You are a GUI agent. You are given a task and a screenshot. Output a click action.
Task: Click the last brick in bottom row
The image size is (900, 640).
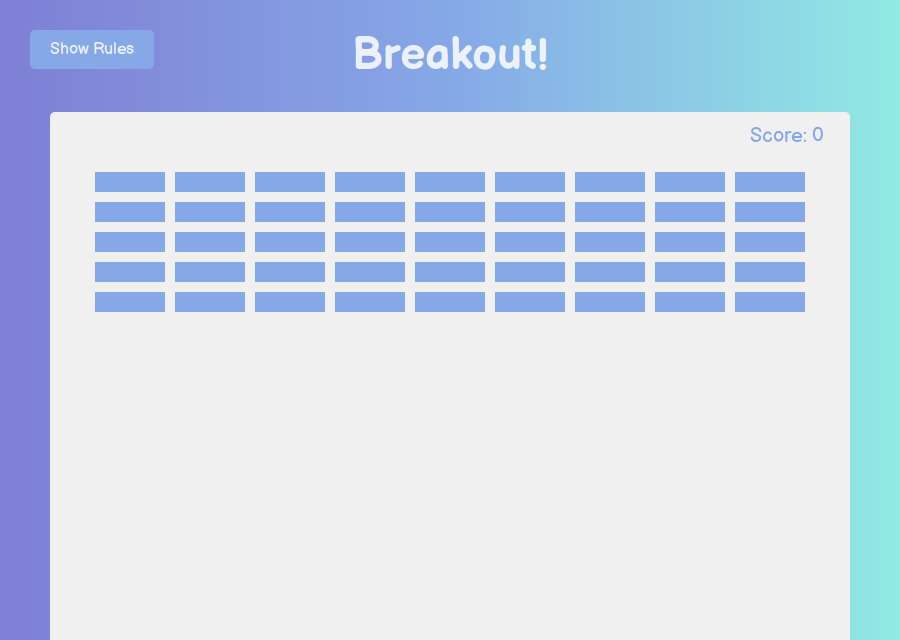click(x=770, y=302)
